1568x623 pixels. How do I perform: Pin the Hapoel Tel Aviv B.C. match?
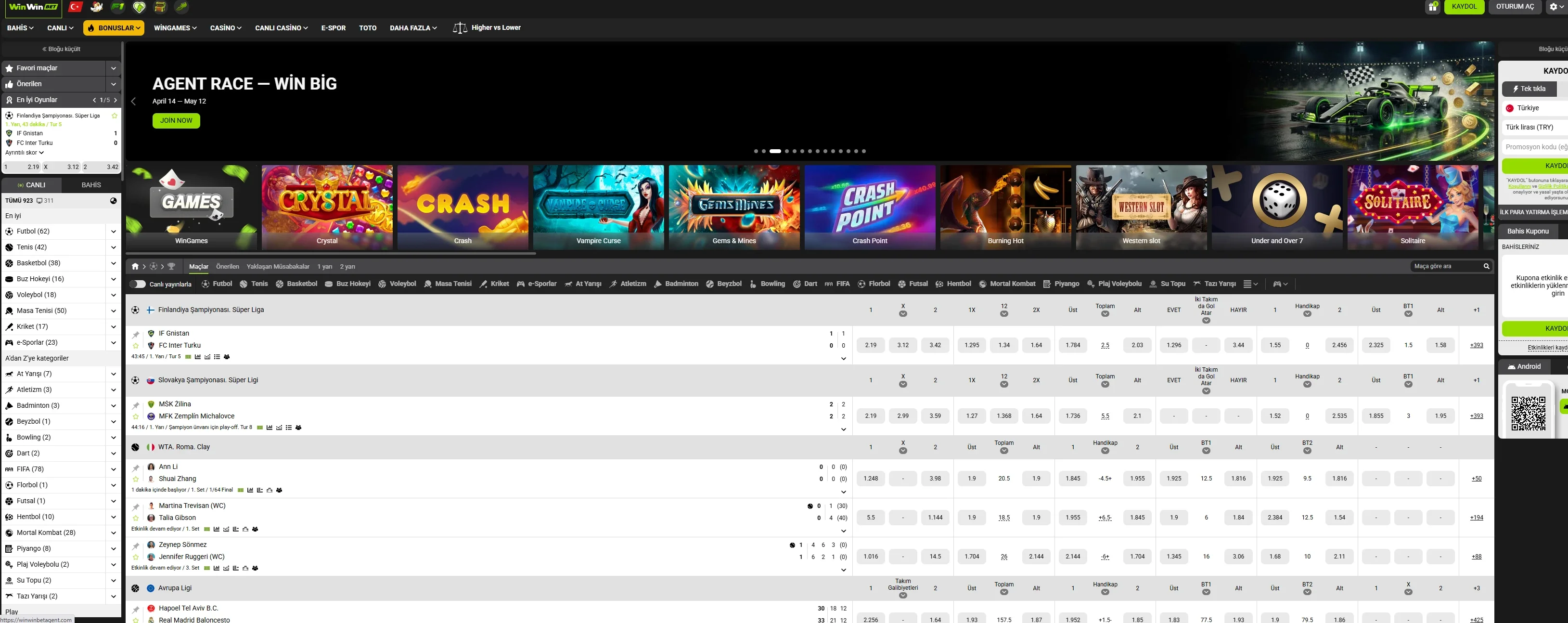[136, 609]
